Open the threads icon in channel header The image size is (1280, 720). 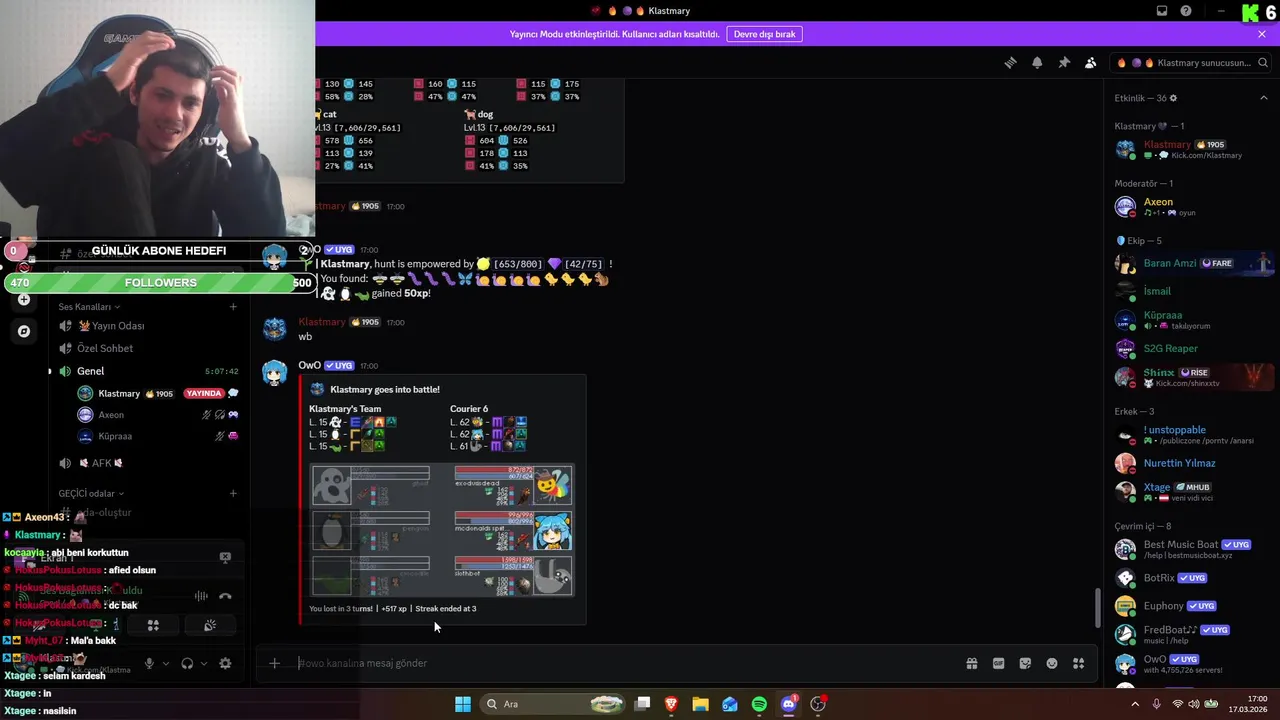[1010, 62]
